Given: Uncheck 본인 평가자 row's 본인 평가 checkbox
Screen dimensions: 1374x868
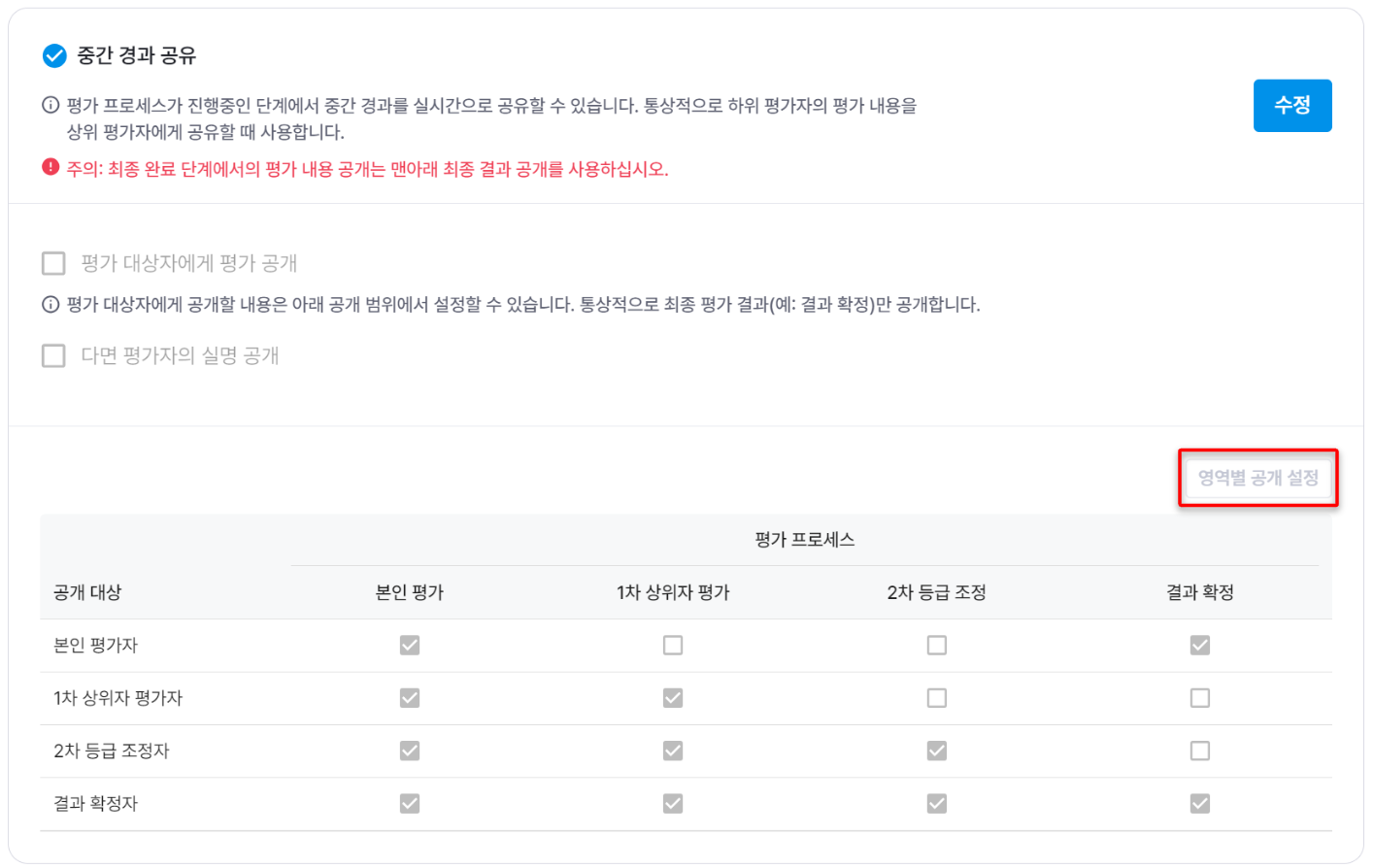Looking at the screenshot, I should [x=410, y=646].
